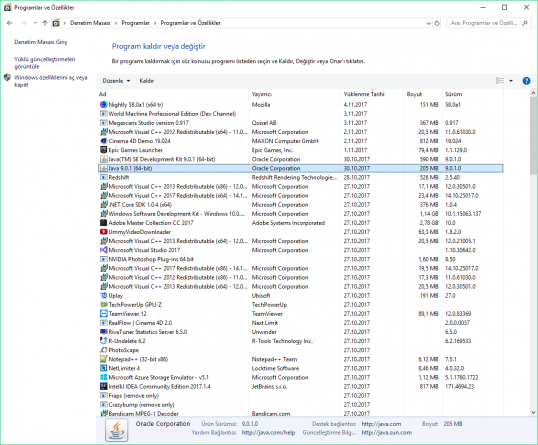Open the http://java.com/help link

[268, 433]
